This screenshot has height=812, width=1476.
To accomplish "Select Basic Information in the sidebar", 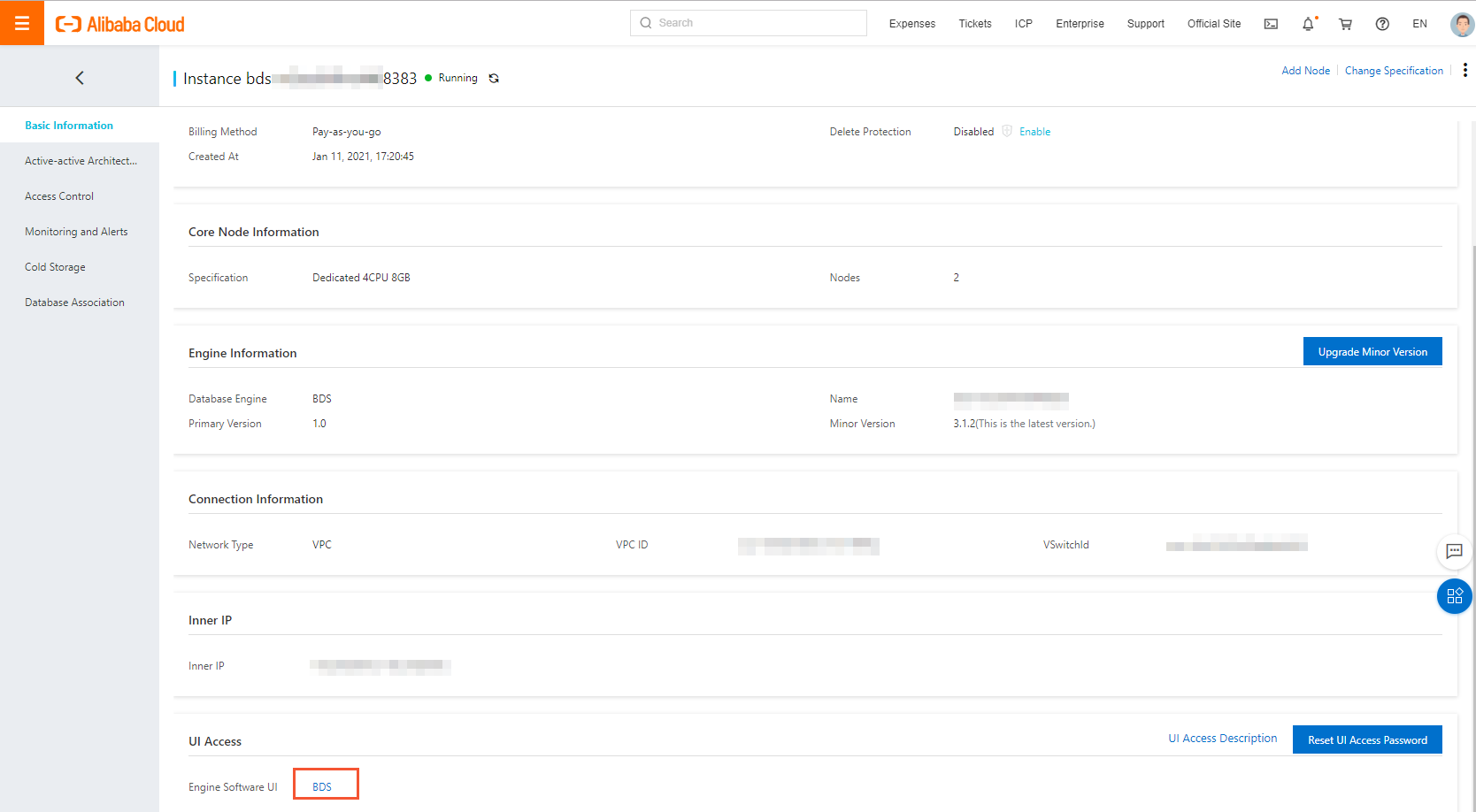I will [80, 126].
